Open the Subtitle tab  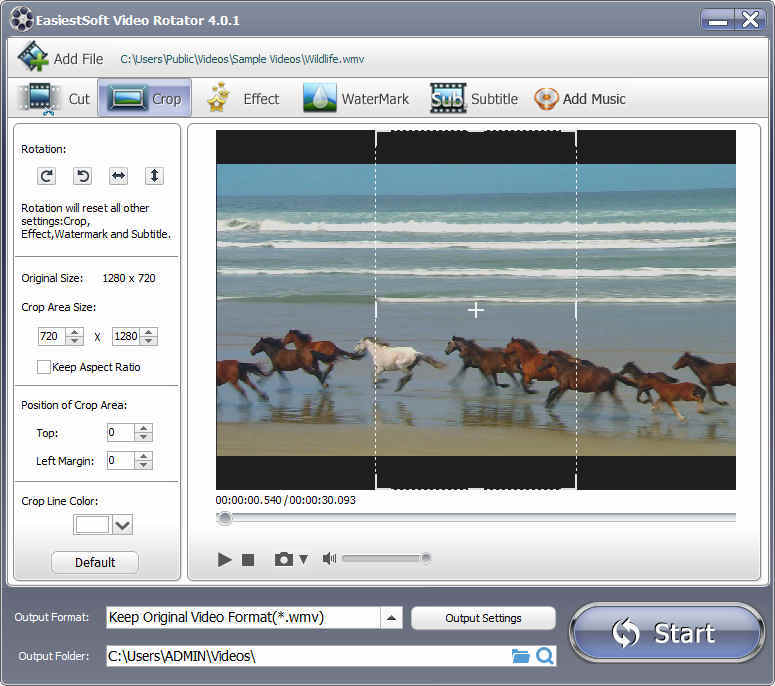[x=474, y=98]
